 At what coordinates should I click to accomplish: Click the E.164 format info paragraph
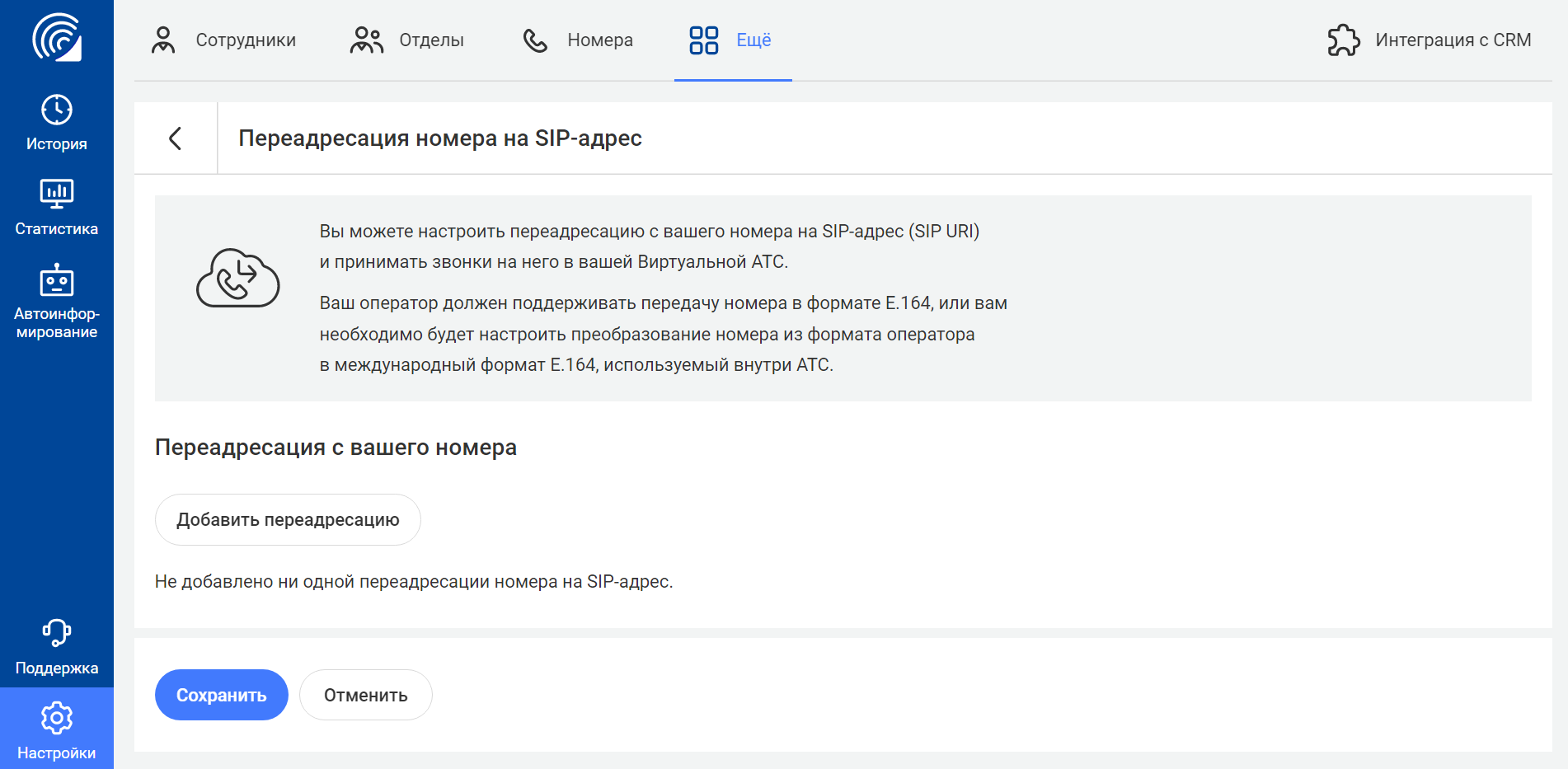click(663, 334)
